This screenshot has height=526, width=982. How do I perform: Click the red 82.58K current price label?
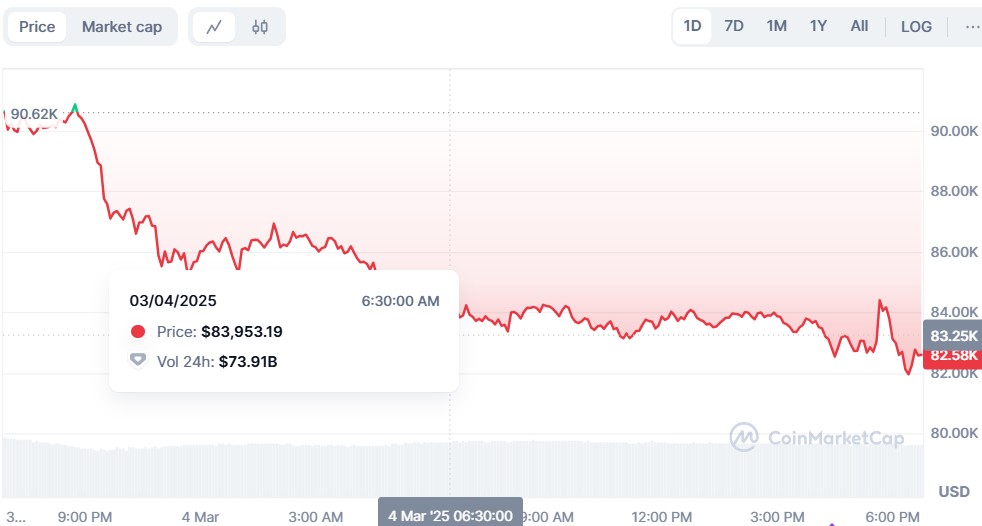click(953, 355)
